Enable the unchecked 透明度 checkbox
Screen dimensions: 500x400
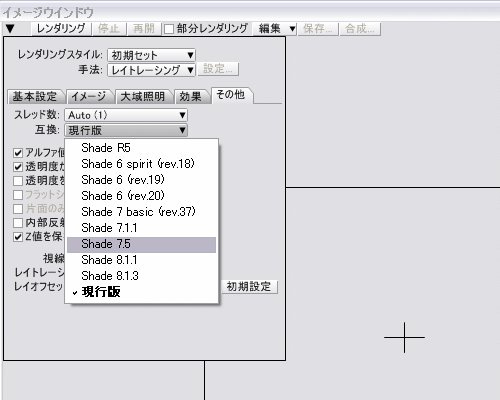18,181
